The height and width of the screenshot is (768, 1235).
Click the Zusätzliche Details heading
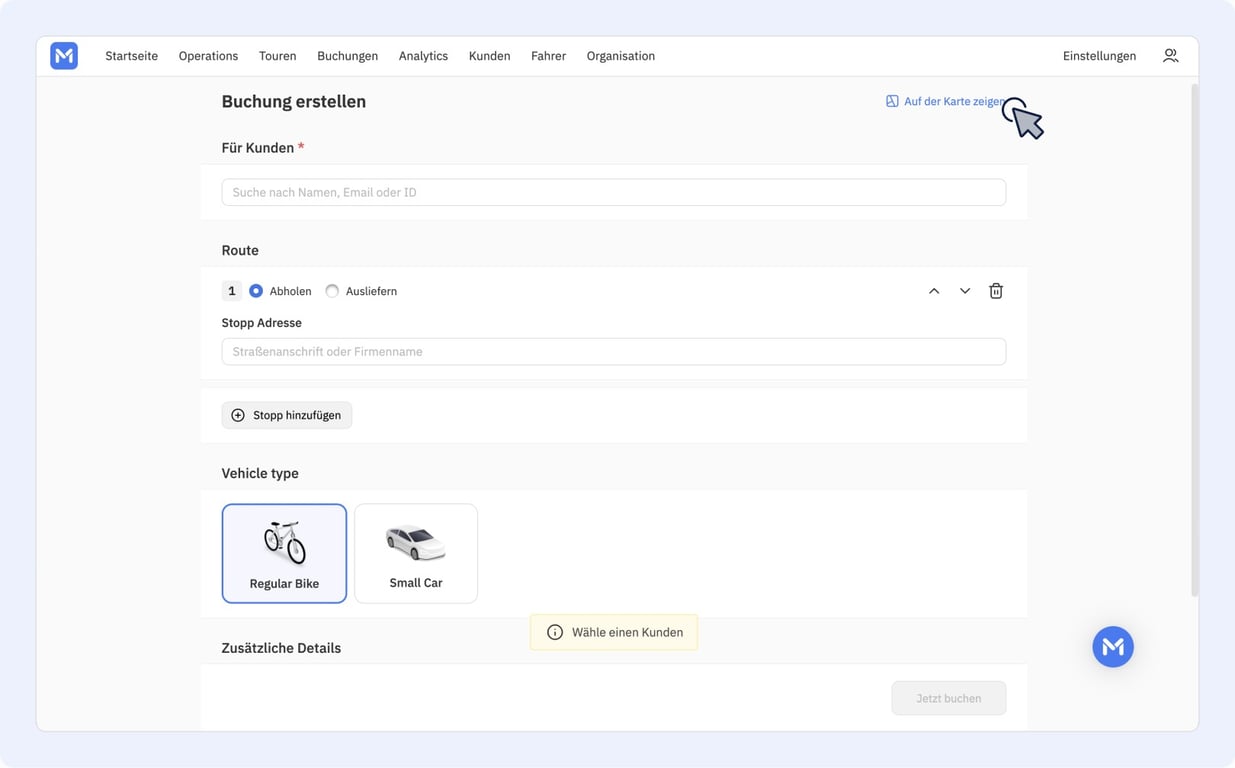tap(281, 648)
